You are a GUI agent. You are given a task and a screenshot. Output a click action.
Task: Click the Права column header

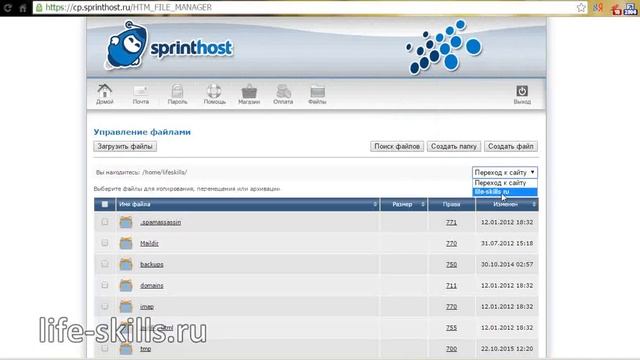451,204
